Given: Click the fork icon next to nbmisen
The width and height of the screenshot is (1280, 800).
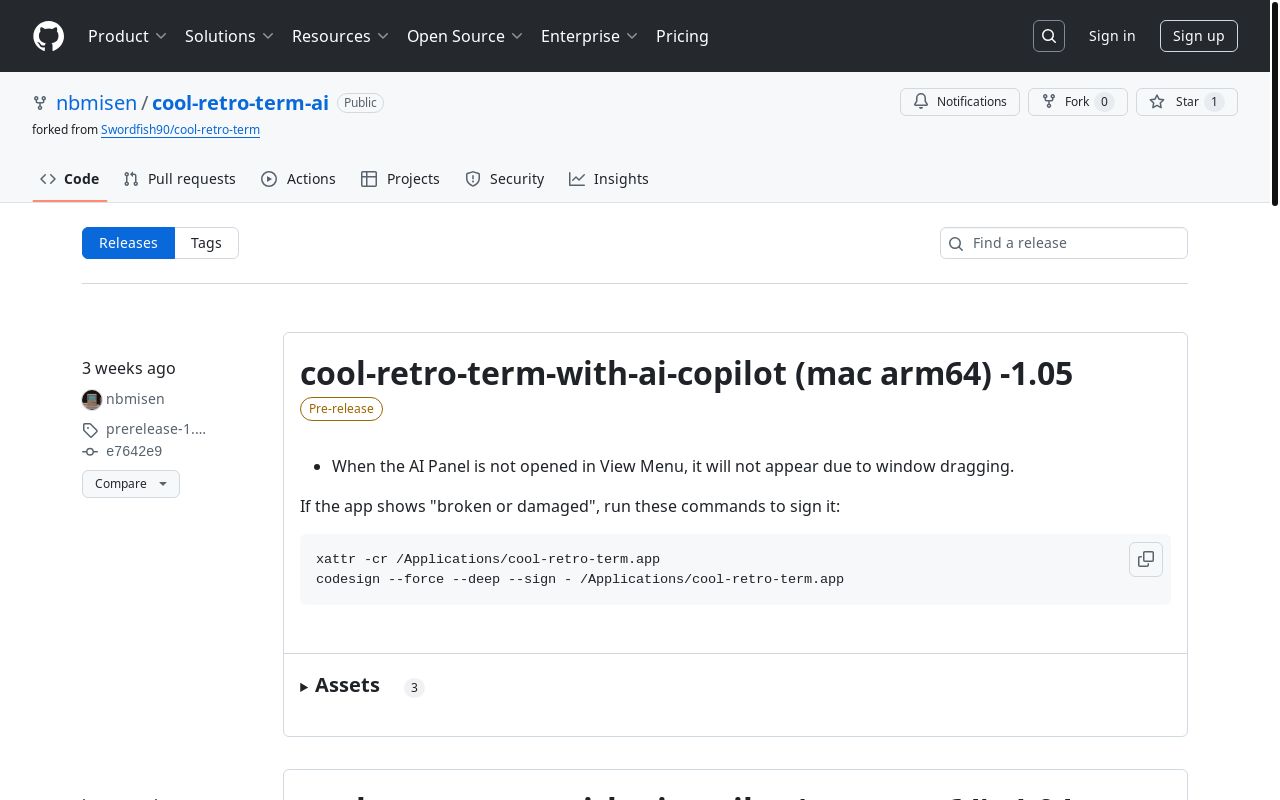Looking at the screenshot, I should pyautogui.click(x=40, y=102).
